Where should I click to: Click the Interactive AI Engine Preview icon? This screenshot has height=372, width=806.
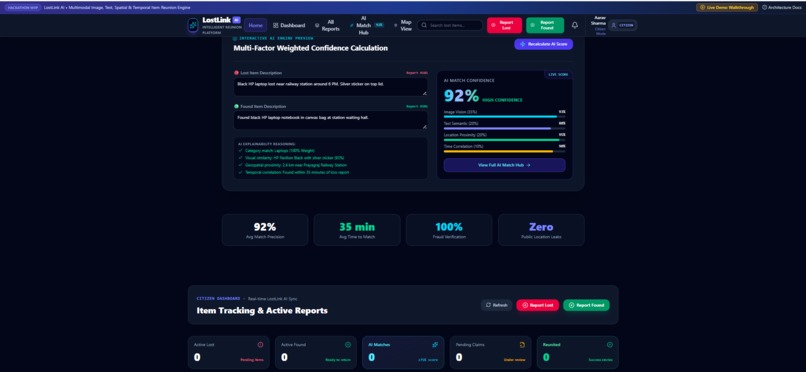[235, 38]
